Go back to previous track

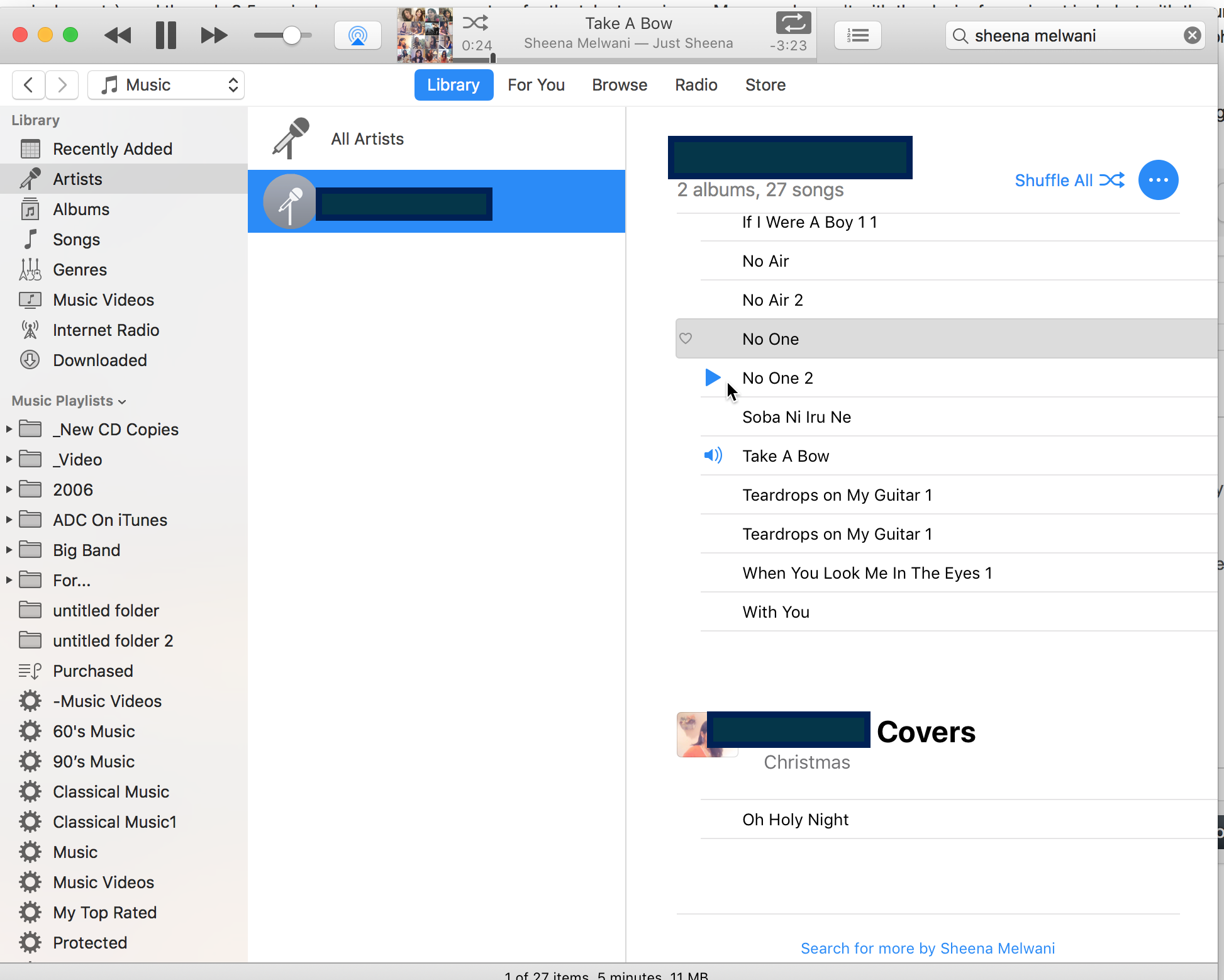click(118, 35)
